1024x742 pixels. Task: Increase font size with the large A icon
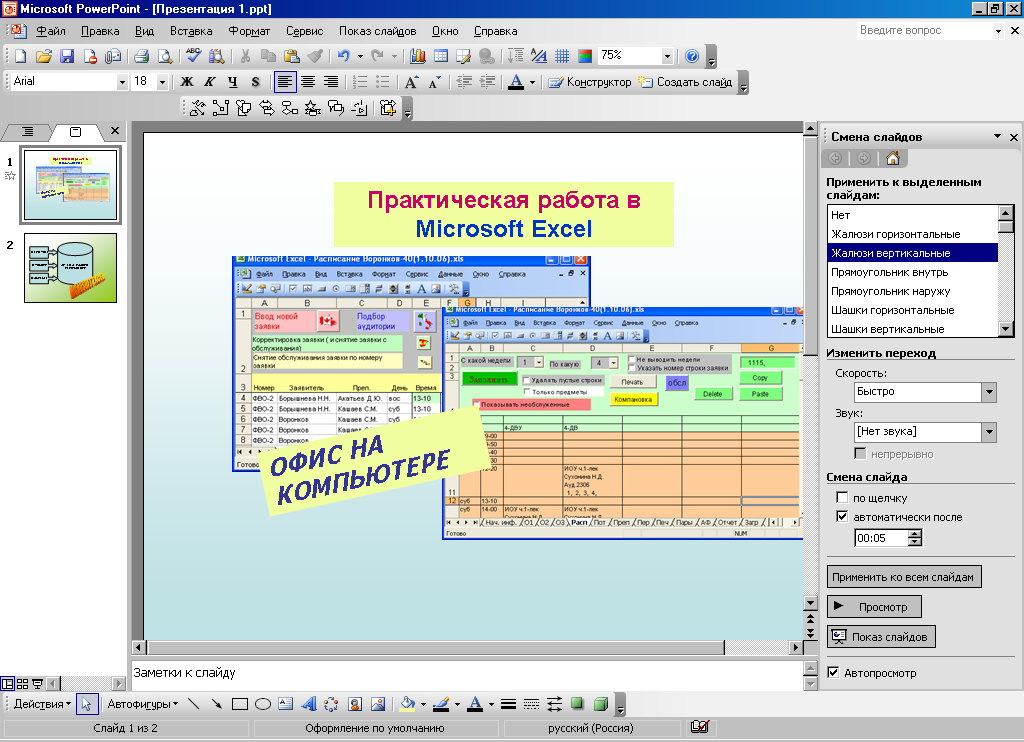coord(411,82)
